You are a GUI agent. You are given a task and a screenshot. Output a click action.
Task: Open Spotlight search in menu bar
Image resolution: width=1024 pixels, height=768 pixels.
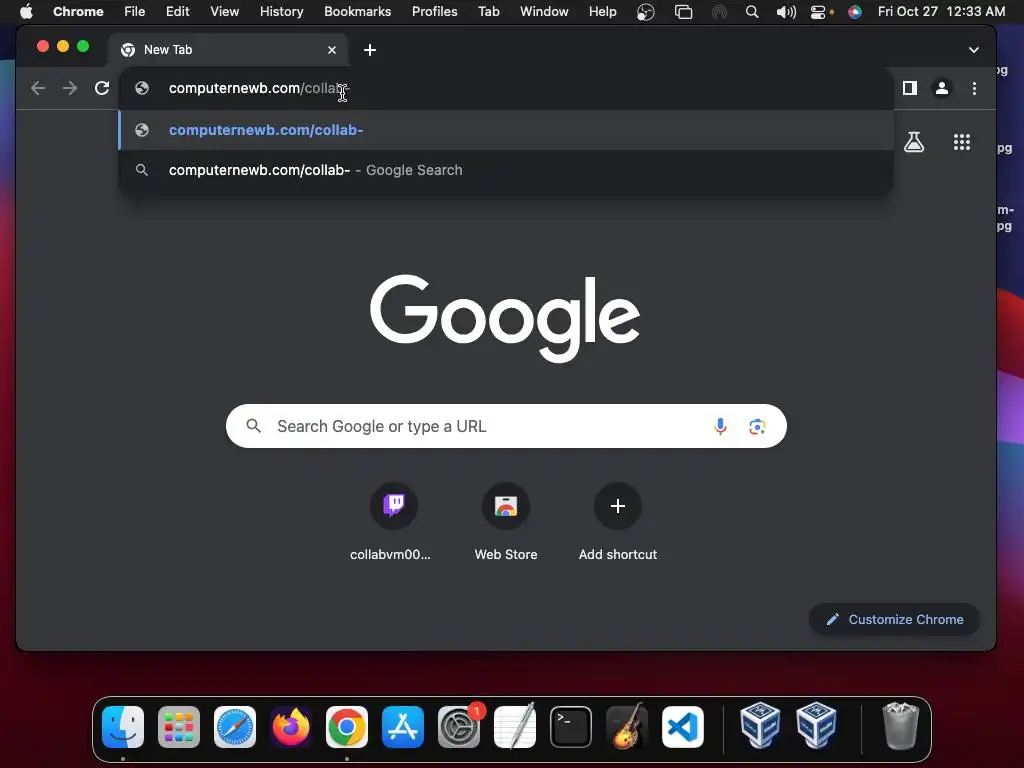coord(752,12)
